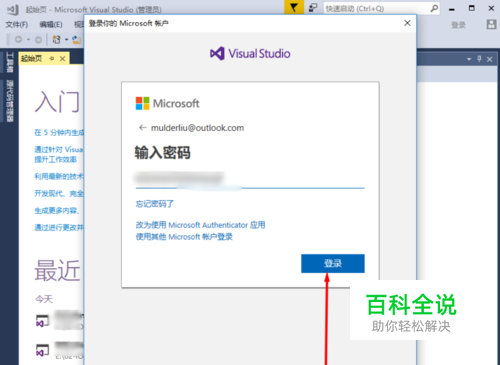Click the 通过针对 Visual 提升工作效率 link
Image resolution: width=500 pixels, height=365 pixels.
pyautogui.click(x=59, y=154)
